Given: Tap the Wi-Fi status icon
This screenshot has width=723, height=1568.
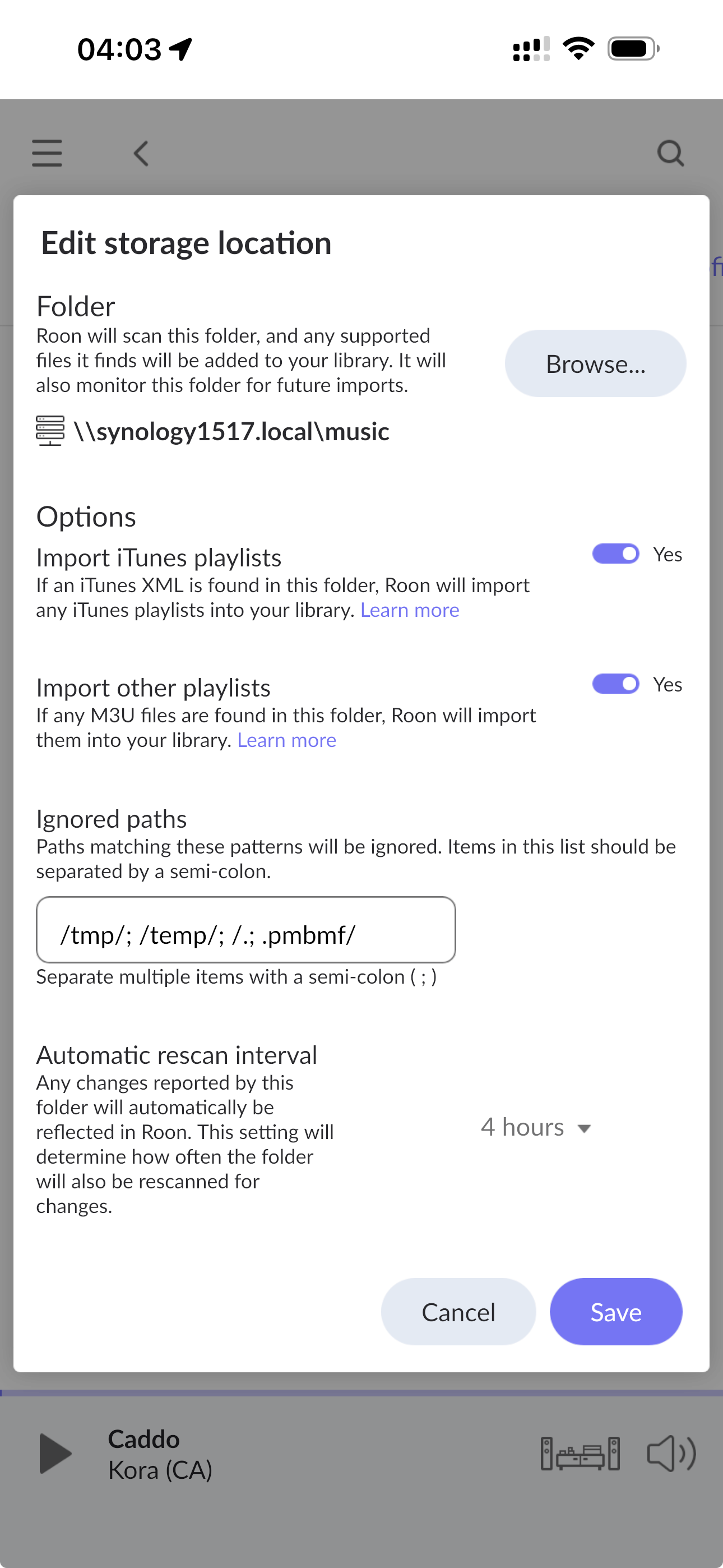Looking at the screenshot, I should (x=578, y=48).
